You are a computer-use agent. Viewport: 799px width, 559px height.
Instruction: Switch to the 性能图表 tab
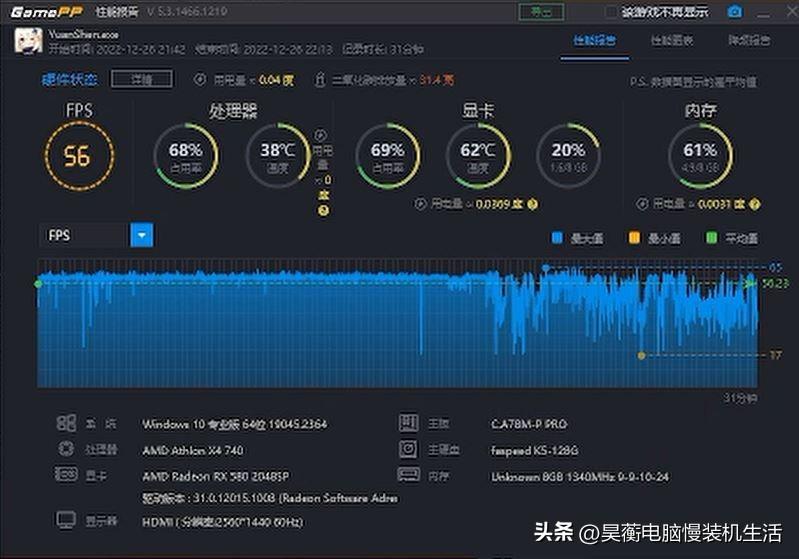(x=672, y=40)
